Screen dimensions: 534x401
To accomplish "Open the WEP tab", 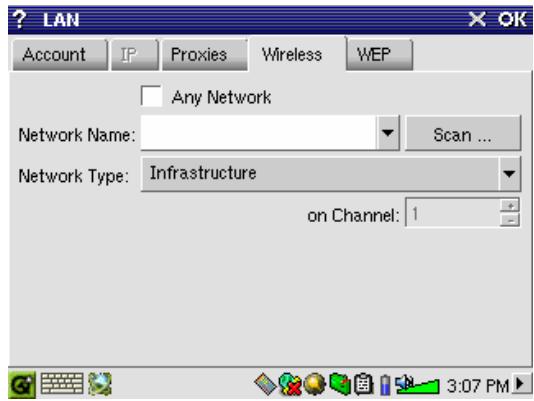I will (x=379, y=55).
